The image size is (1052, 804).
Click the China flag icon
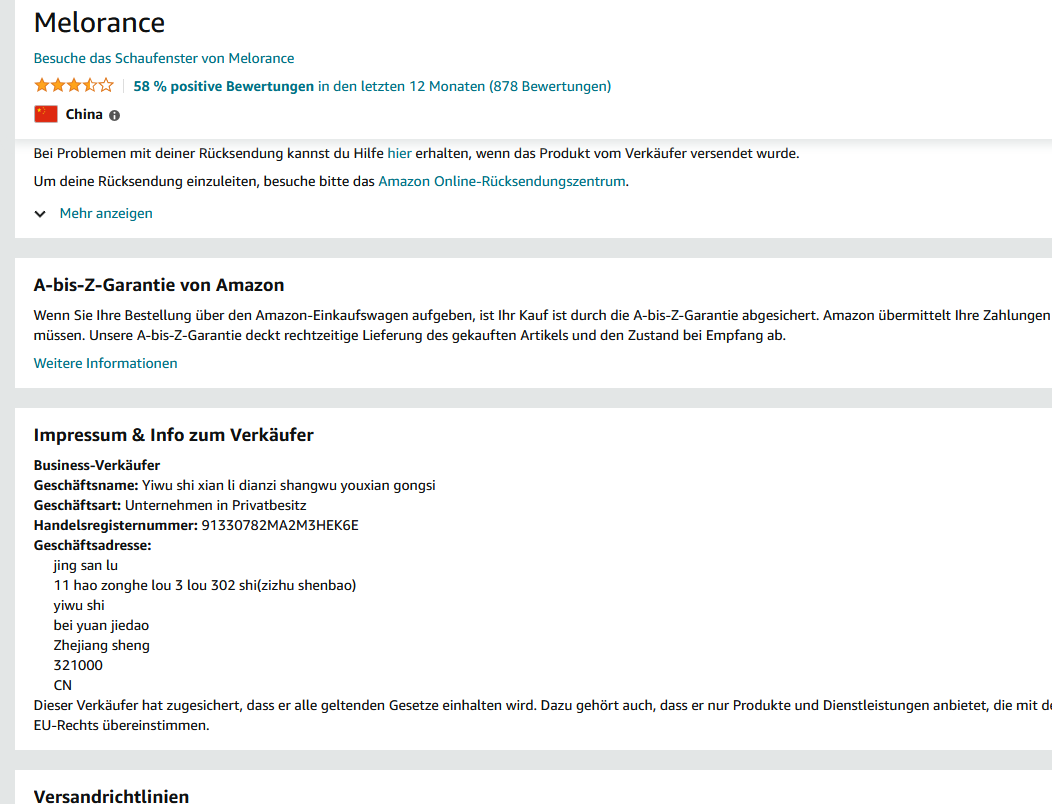click(x=46, y=114)
